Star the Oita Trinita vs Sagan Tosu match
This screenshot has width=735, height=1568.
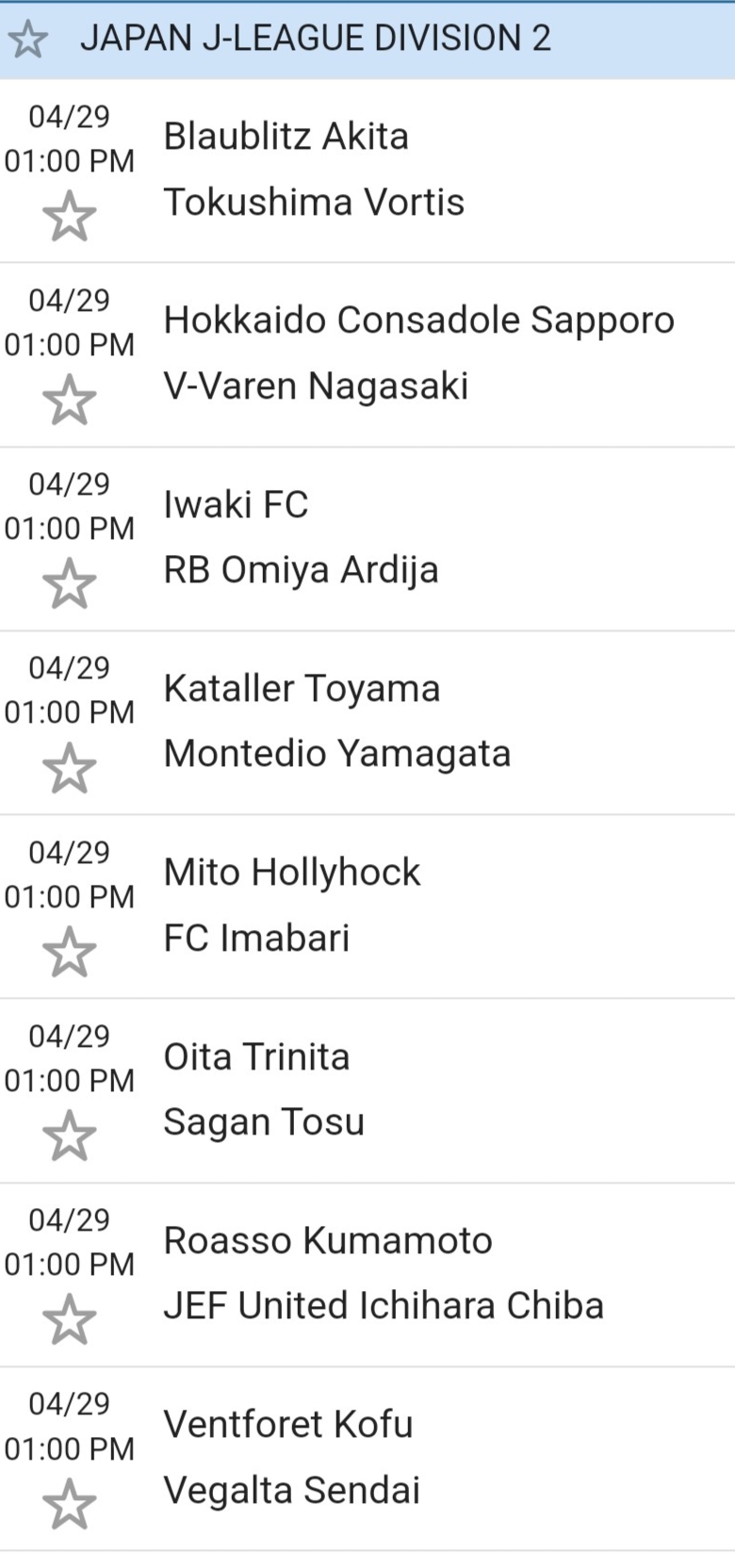pyautogui.click(x=70, y=1135)
